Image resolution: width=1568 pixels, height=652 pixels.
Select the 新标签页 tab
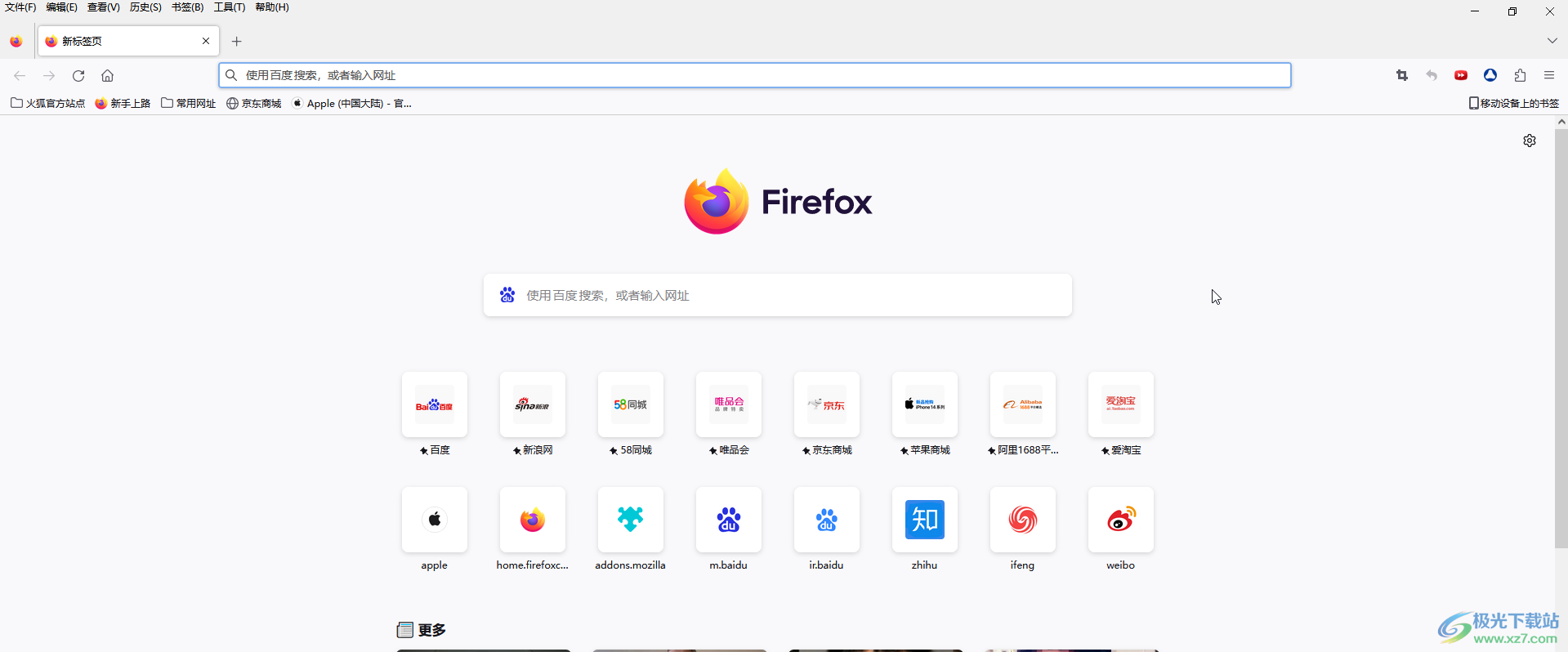pos(127,41)
